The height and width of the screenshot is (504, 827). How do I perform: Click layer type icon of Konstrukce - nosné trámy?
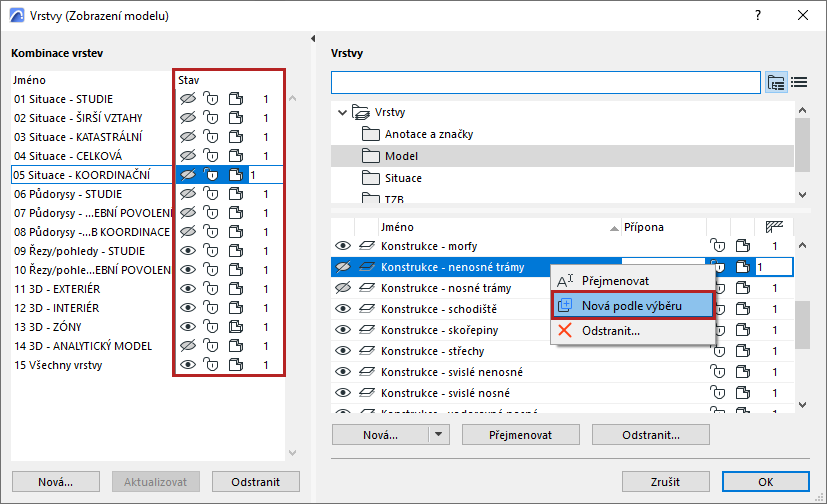(367, 288)
